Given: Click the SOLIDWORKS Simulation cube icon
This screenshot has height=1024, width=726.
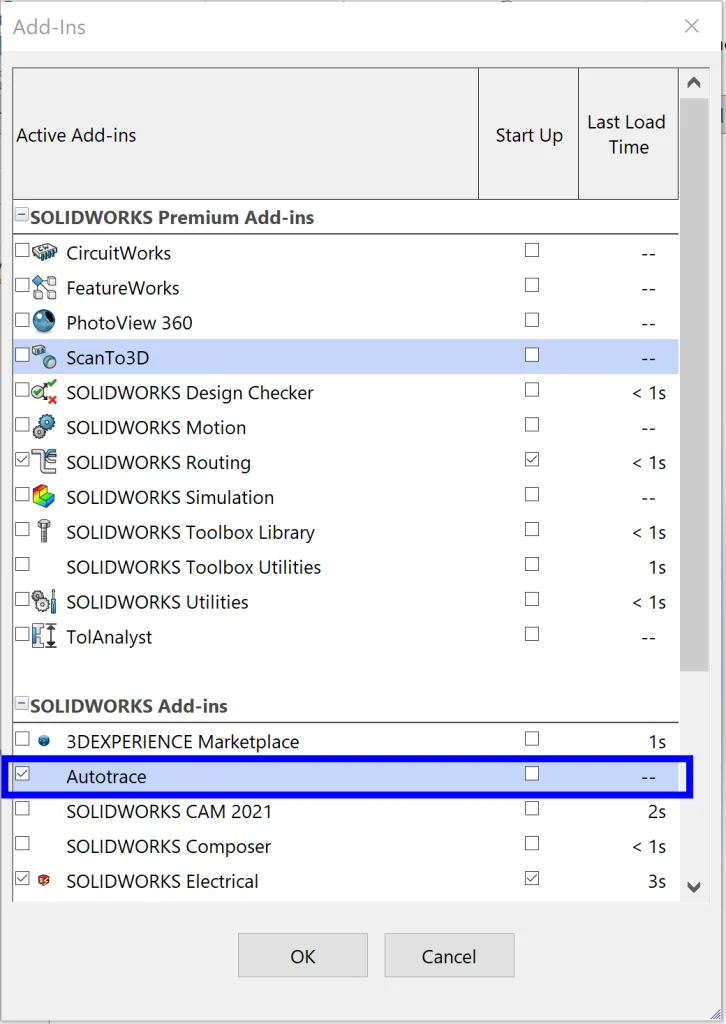Looking at the screenshot, I should click(45, 497).
